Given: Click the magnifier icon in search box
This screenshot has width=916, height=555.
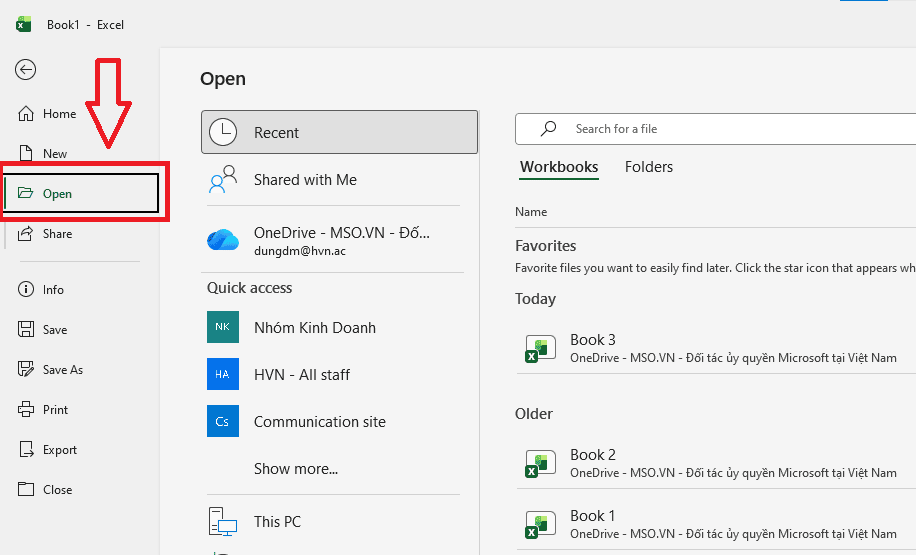Looking at the screenshot, I should coord(548,129).
